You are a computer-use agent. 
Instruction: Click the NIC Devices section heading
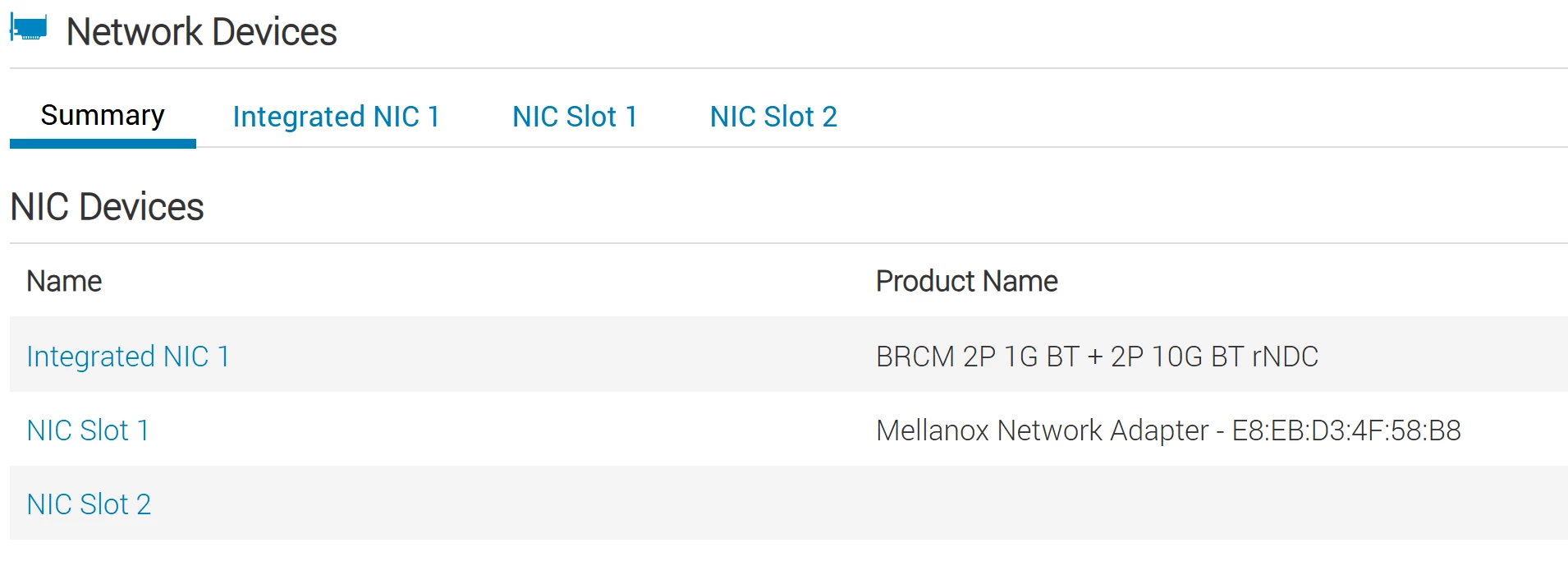click(107, 207)
